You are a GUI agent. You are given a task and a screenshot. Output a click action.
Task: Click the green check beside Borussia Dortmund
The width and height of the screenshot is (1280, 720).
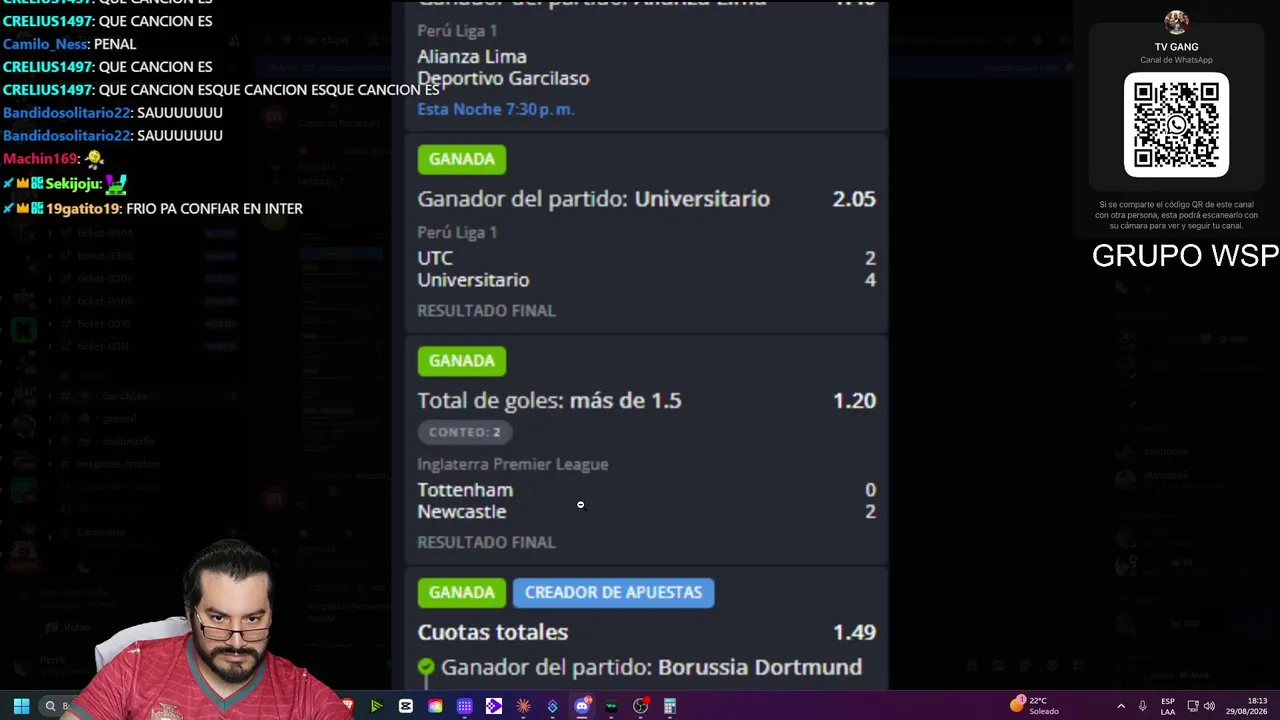click(426, 667)
